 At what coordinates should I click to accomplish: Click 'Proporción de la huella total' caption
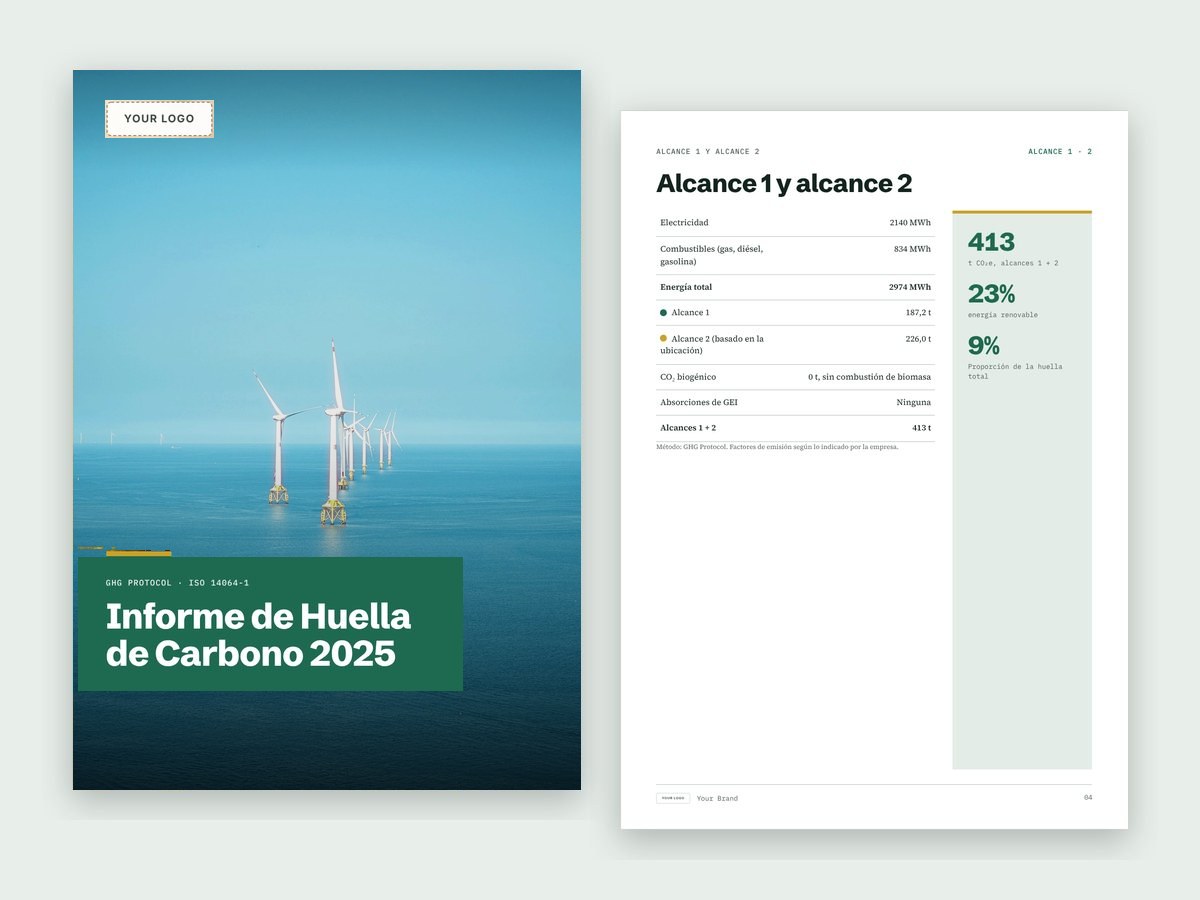(x=1015, y=371)
